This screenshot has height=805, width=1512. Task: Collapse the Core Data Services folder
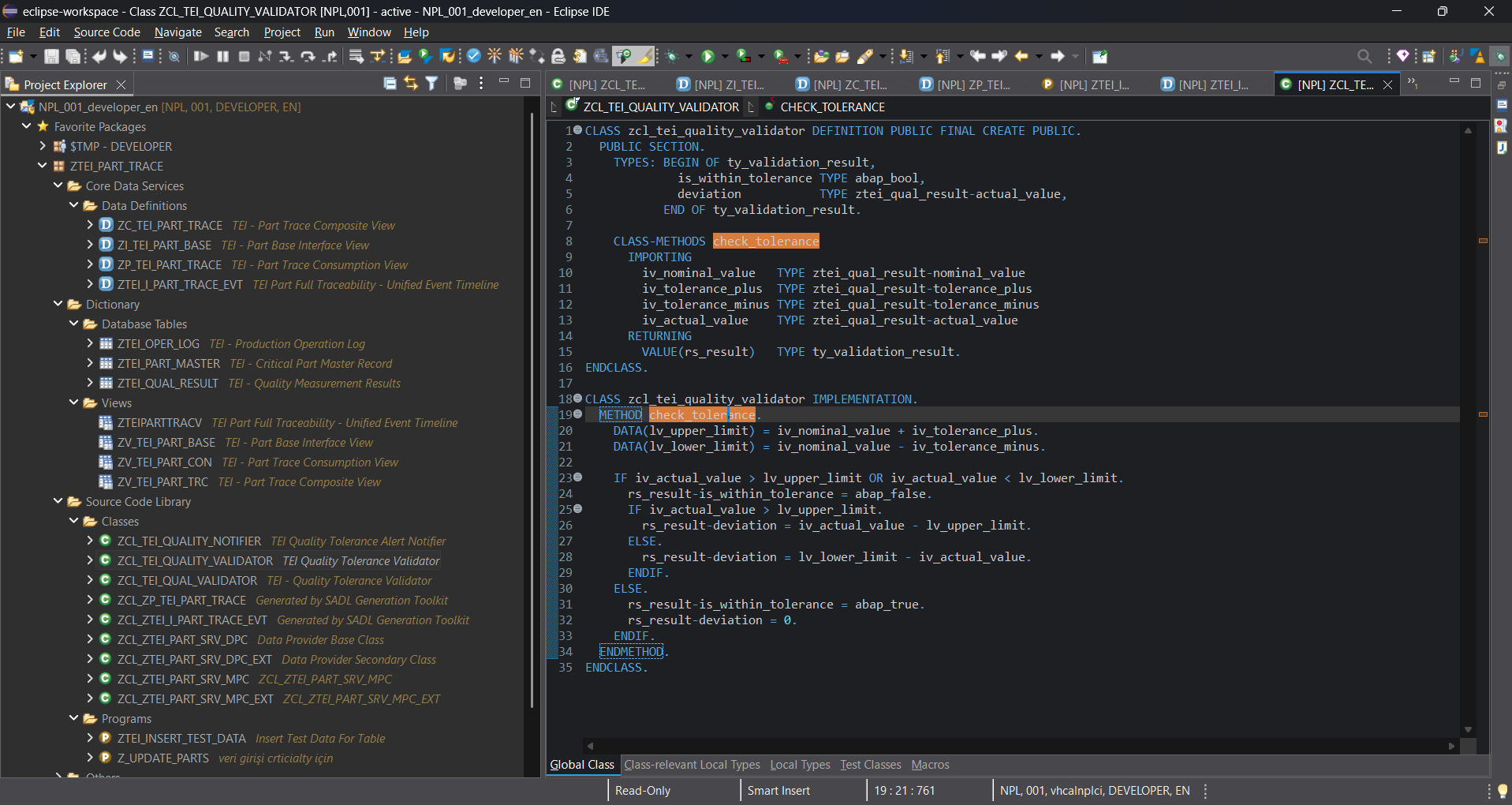click(58, 185)
